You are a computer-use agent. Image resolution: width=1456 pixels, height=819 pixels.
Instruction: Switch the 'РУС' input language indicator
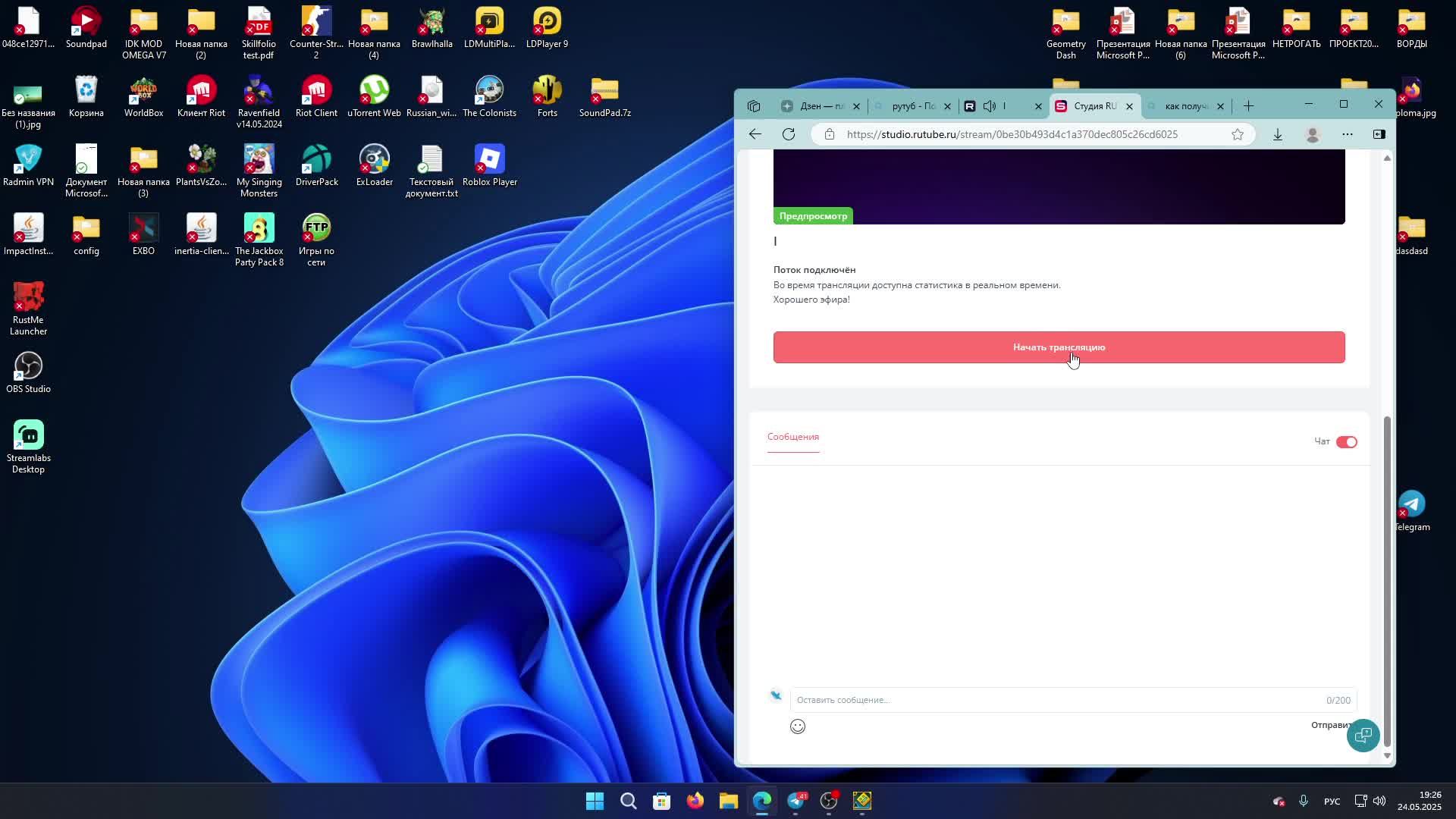(x=1332, y=802)
